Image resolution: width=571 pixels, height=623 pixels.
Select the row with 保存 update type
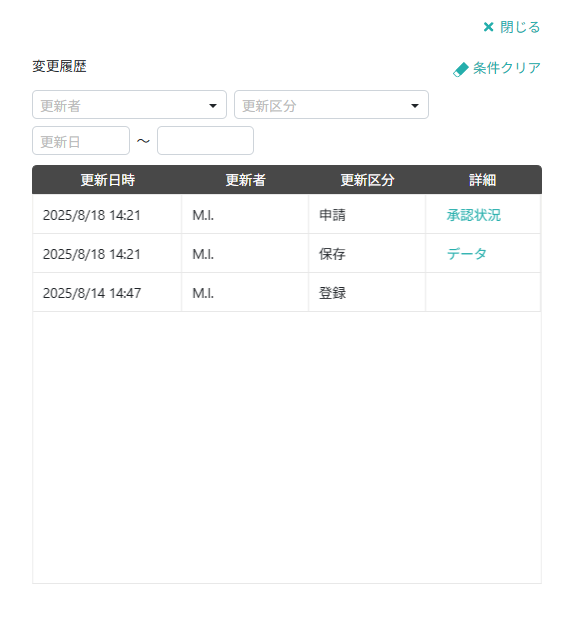pos(286,253)
